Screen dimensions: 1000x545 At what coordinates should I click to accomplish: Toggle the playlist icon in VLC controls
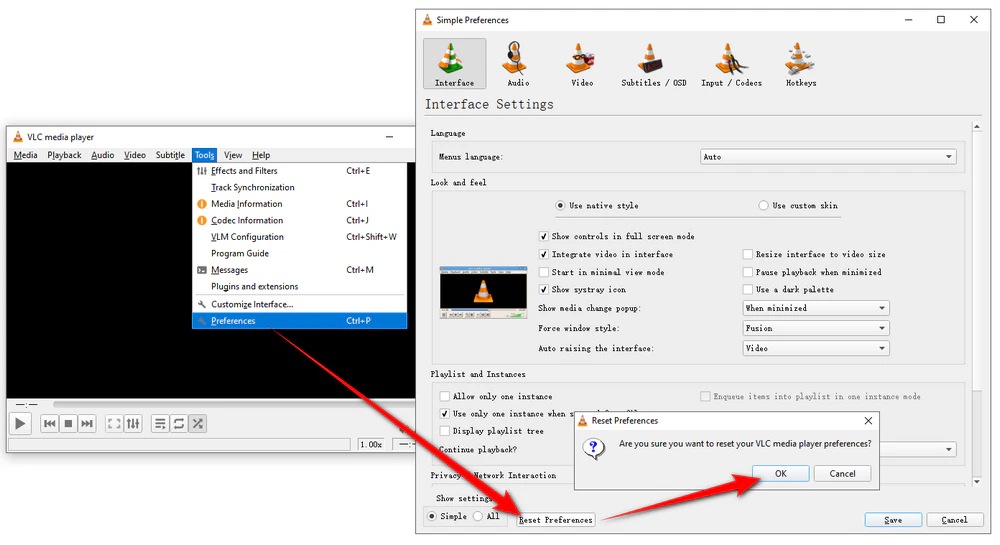tap(160, 423)
